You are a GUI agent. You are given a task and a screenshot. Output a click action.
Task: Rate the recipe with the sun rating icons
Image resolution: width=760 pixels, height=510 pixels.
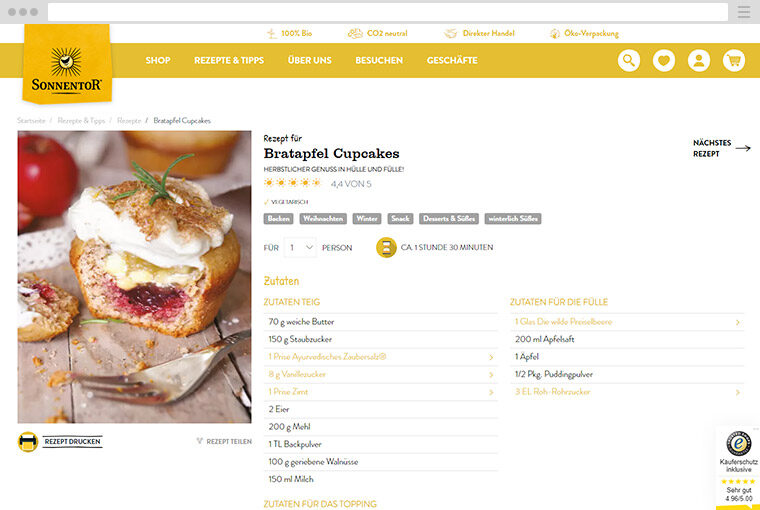(x=292, y=183)
